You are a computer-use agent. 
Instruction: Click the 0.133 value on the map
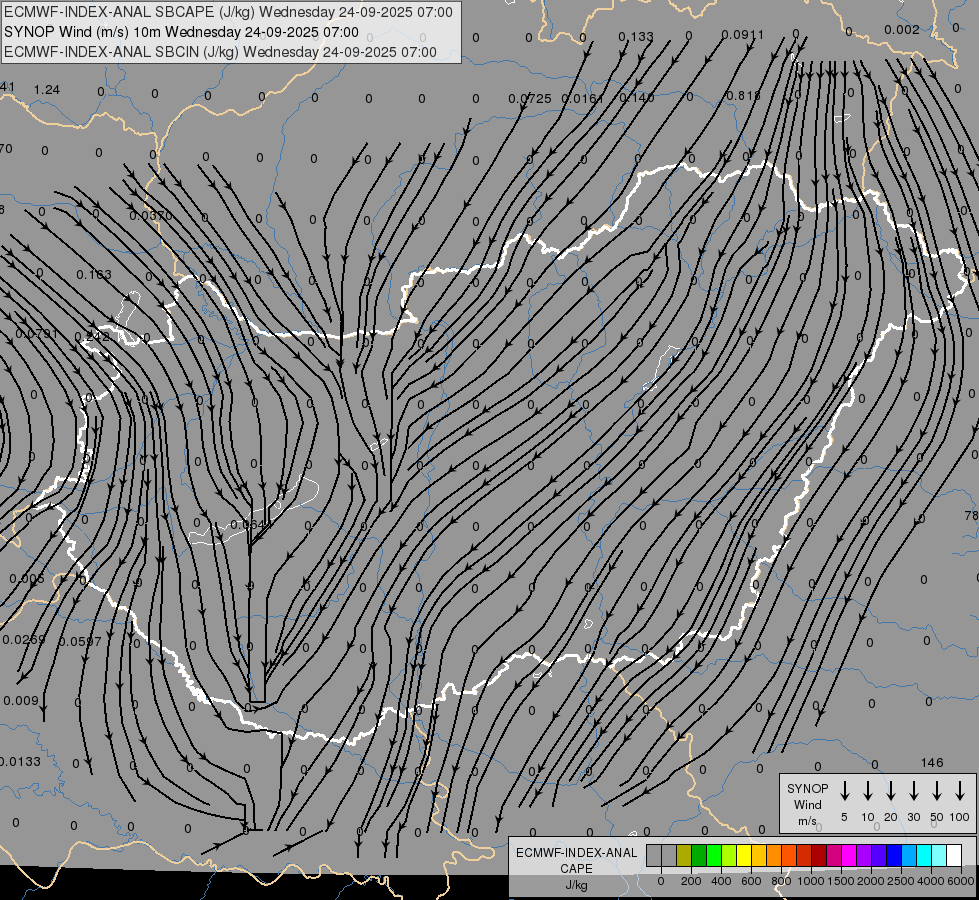[x=636, y=37]
